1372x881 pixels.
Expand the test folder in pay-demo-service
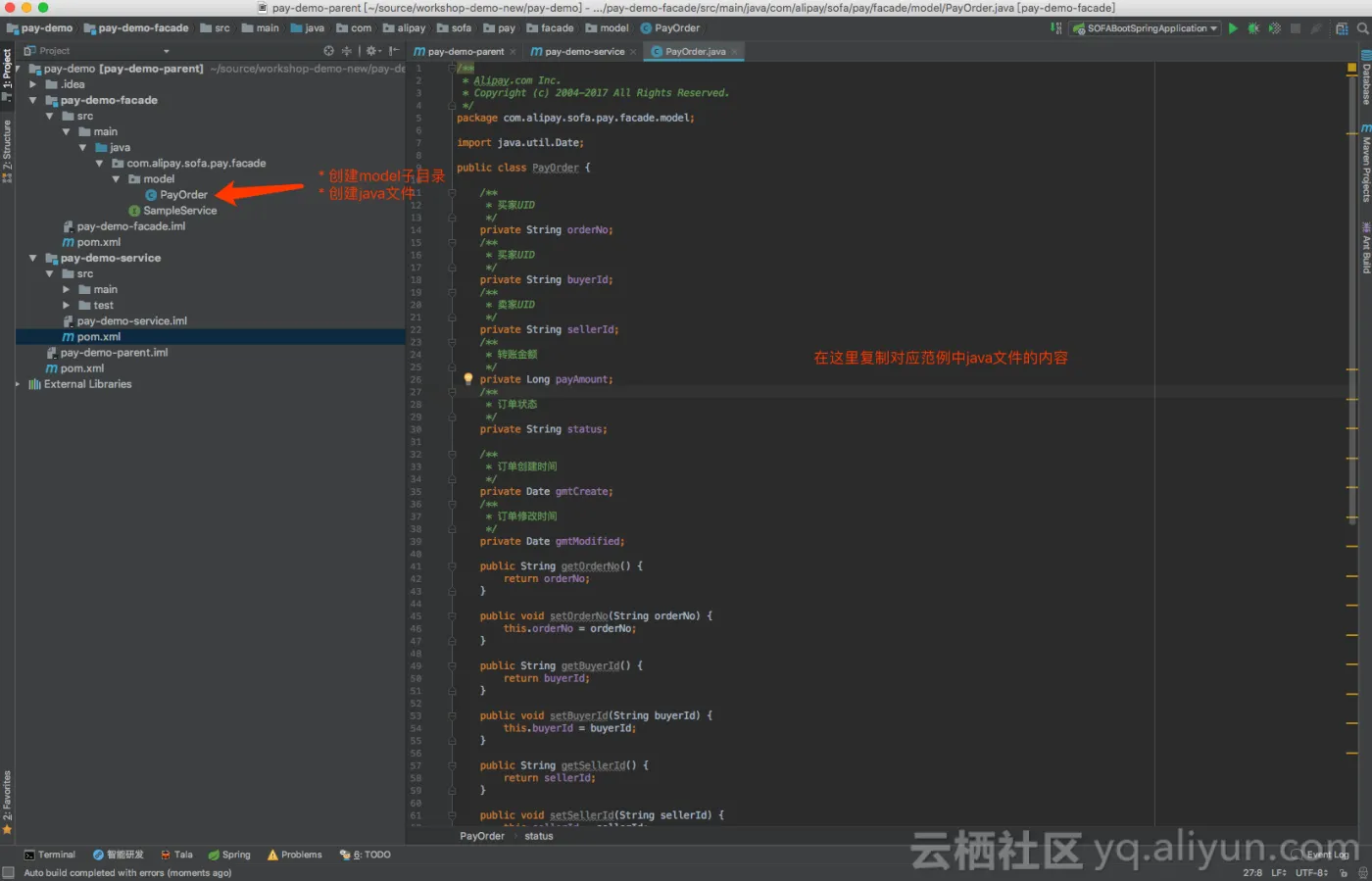point(66,305)
